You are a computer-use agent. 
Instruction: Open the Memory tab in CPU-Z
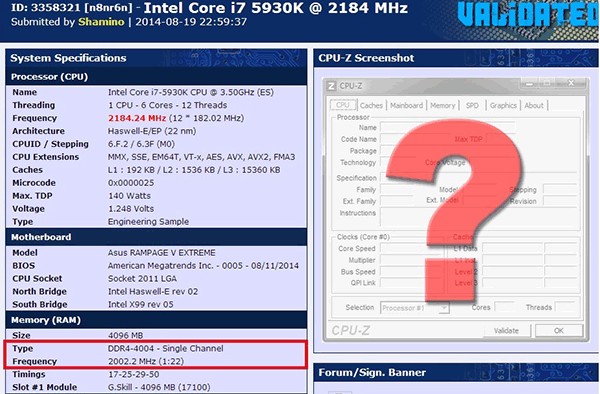[x=443, y=106]
